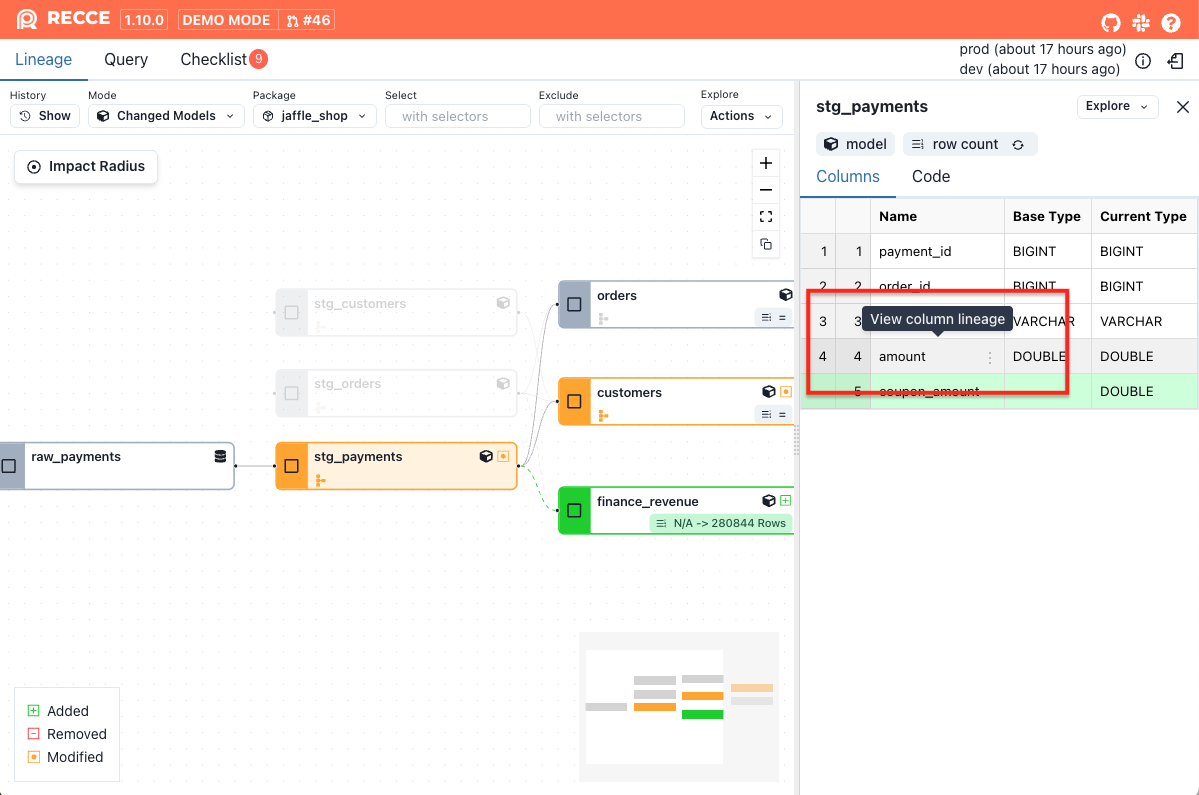Image resolution: width=1199 pixels, height=795 pixels.
Task: Copy lineage graph to clipboard
Action: (x=766, y=244)
